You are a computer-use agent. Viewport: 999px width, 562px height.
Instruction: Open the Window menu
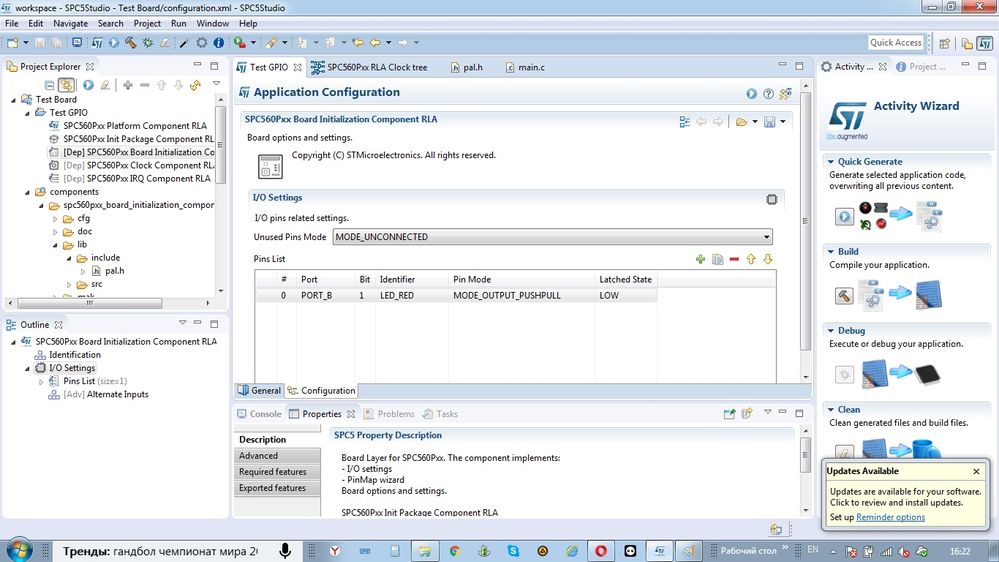[x=212, y=24]
